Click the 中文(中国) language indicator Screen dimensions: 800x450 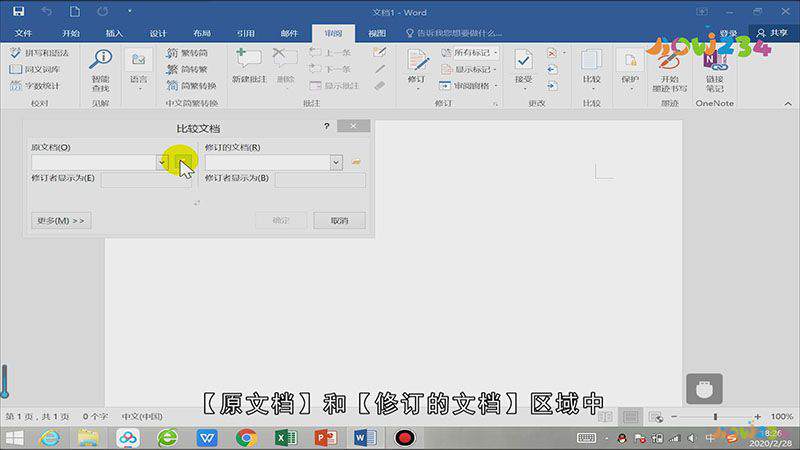tap(142, 416)
